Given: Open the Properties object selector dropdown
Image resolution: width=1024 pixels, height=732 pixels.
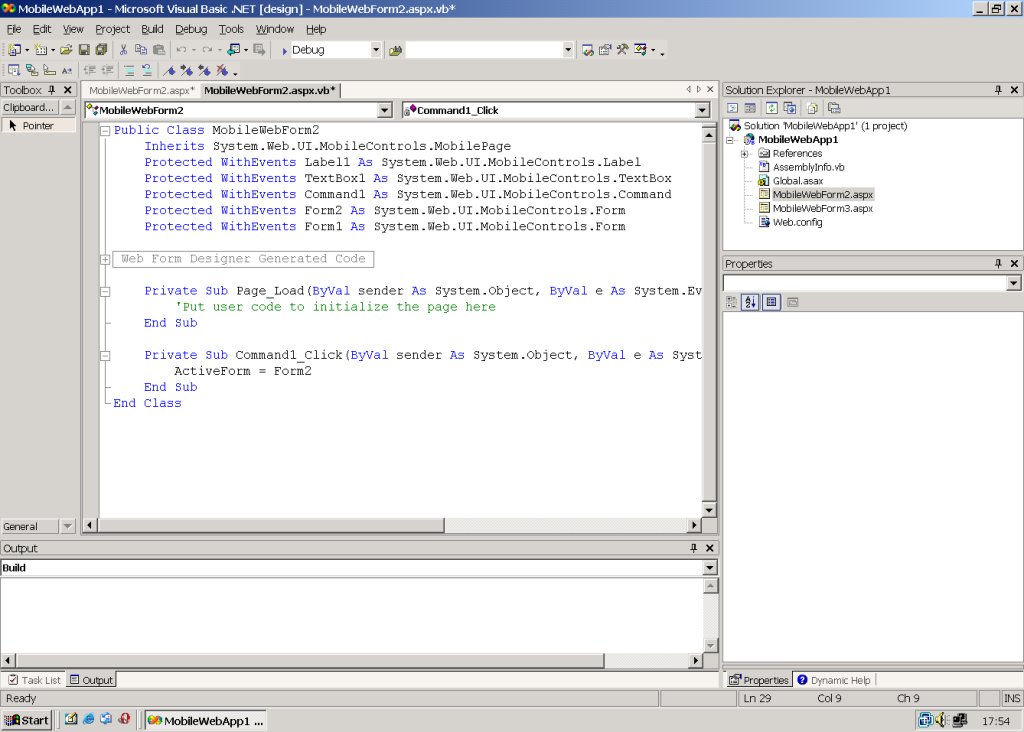Looking at the screenshot, I should pos(1014,283).
